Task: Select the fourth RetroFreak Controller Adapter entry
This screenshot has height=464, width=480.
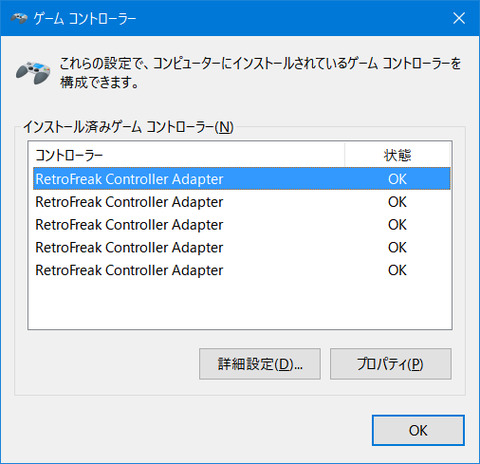Action: 242,247
